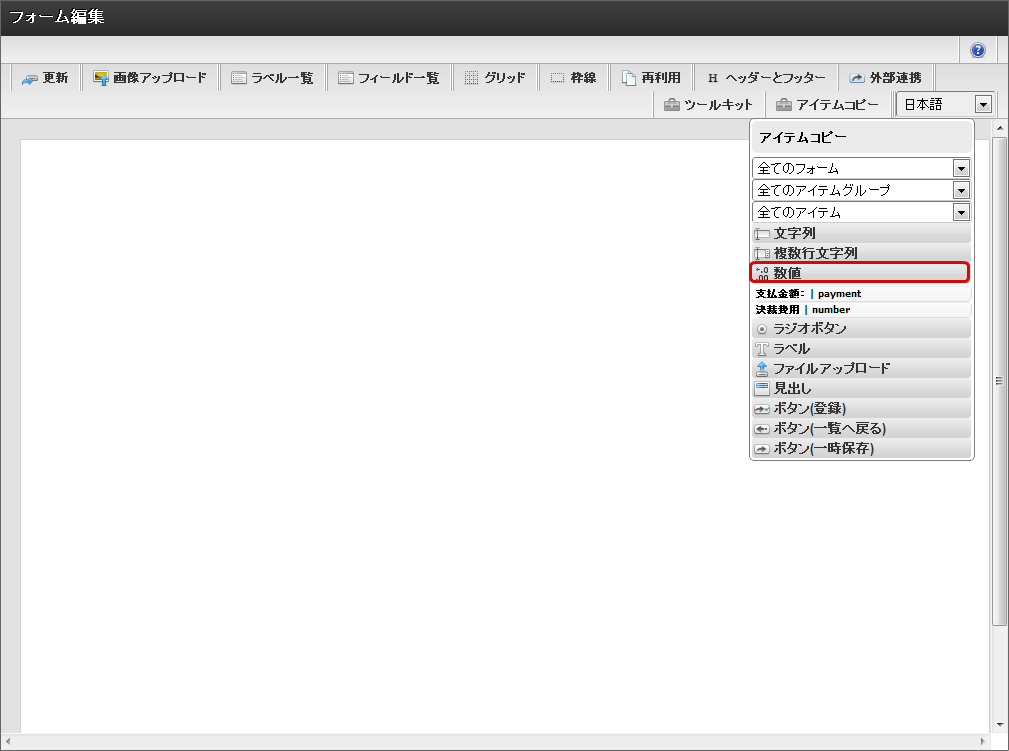Select the 支払金額 payment item
1009x751 pixels.
tap(861, 293)
